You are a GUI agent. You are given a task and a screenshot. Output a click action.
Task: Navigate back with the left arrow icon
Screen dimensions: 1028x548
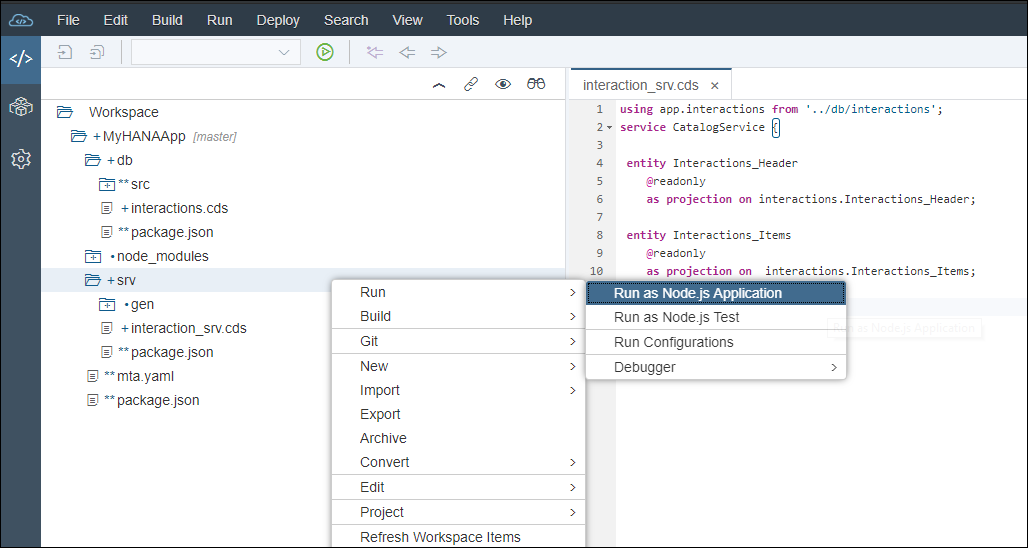click(x=407, y=52)
